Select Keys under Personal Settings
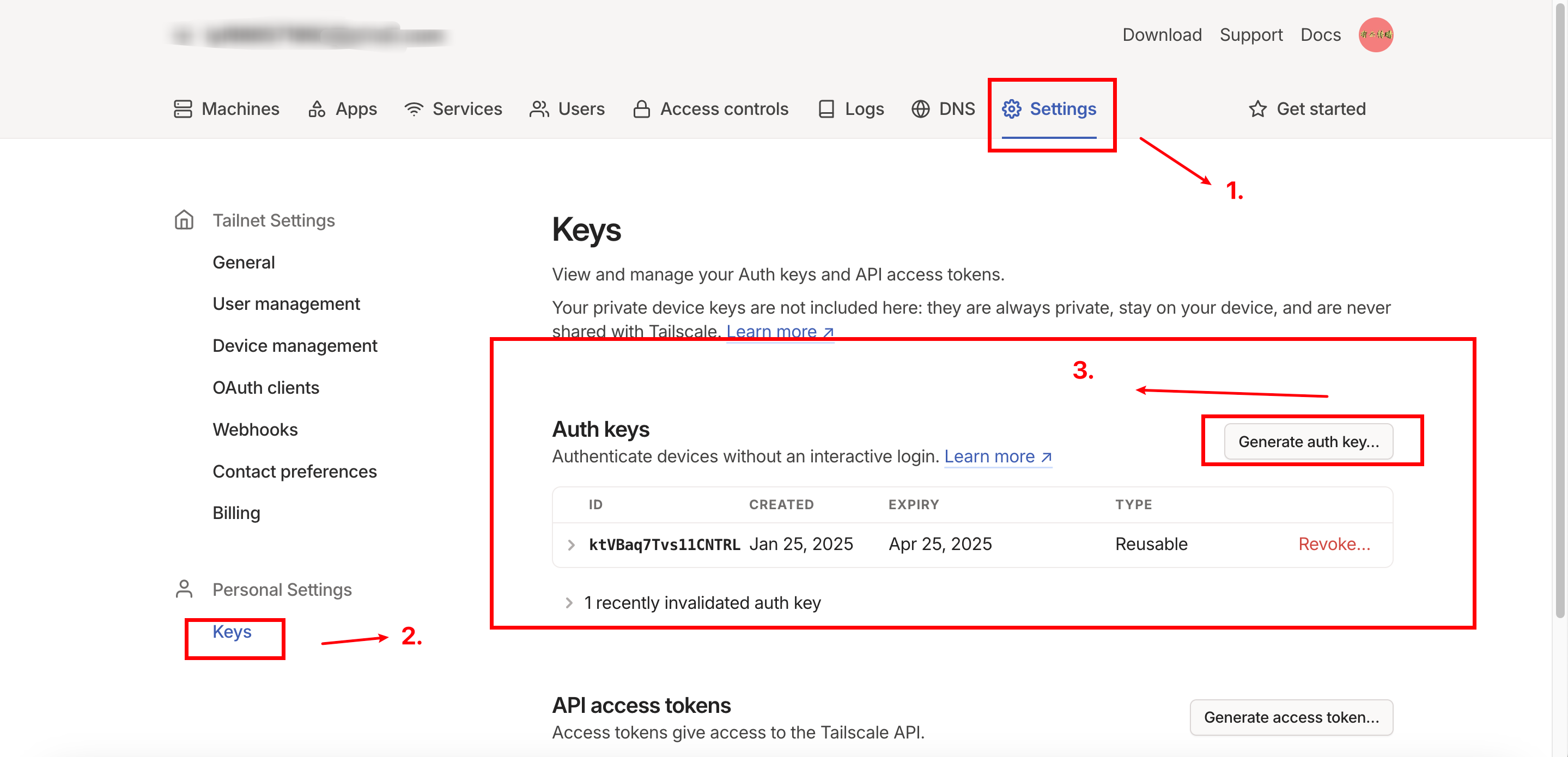The image size is (1568, 757). coord(232,632)
